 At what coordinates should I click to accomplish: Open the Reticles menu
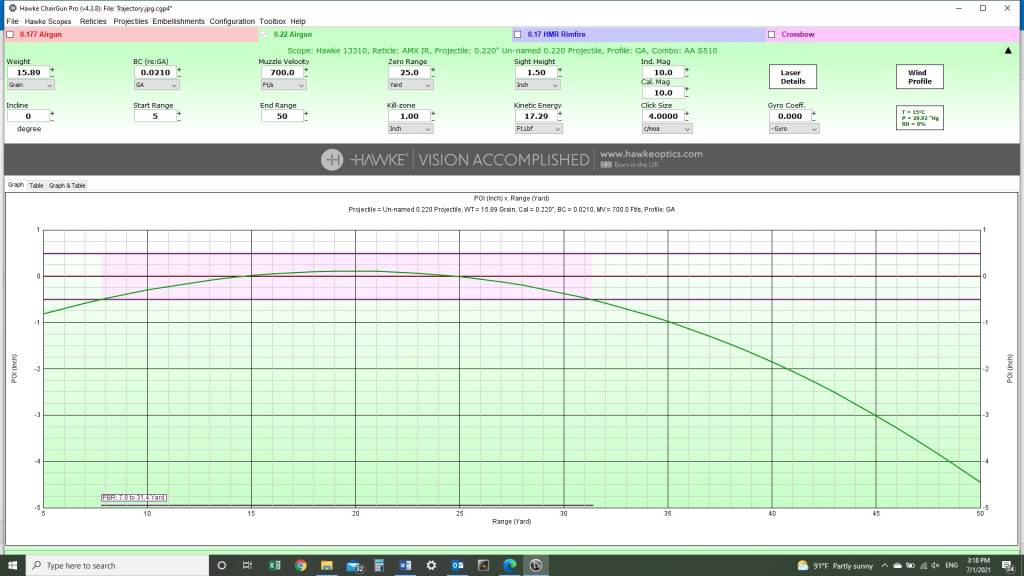(93, 22)
